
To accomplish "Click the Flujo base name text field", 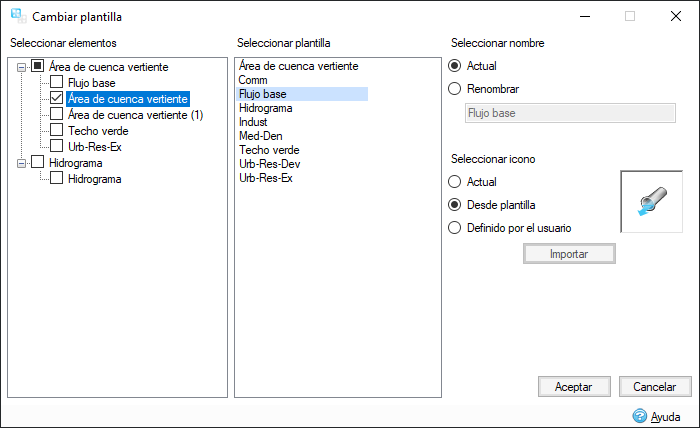I will click(570, 113).
